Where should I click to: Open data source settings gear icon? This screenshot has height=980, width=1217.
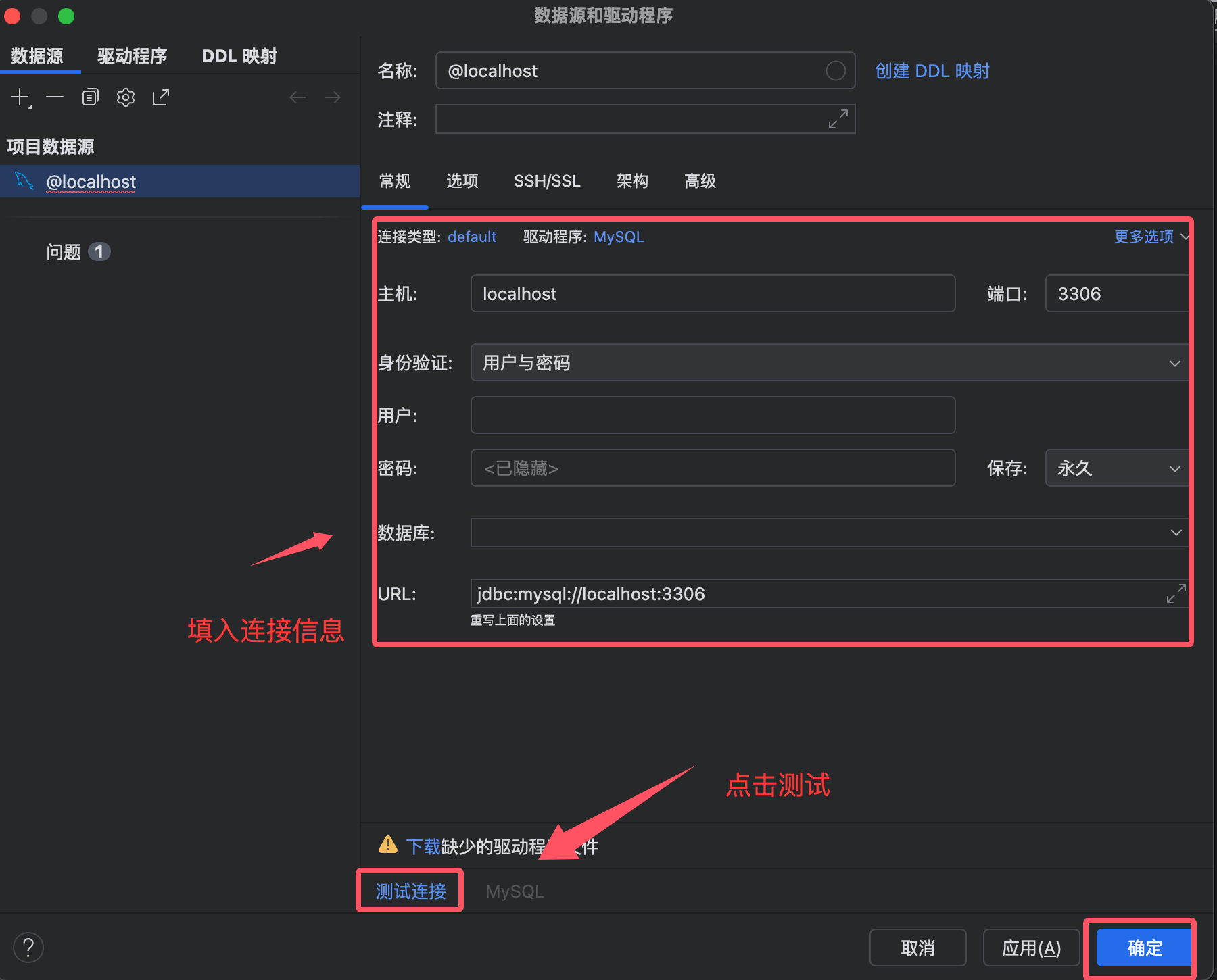(x=126, y=98)
